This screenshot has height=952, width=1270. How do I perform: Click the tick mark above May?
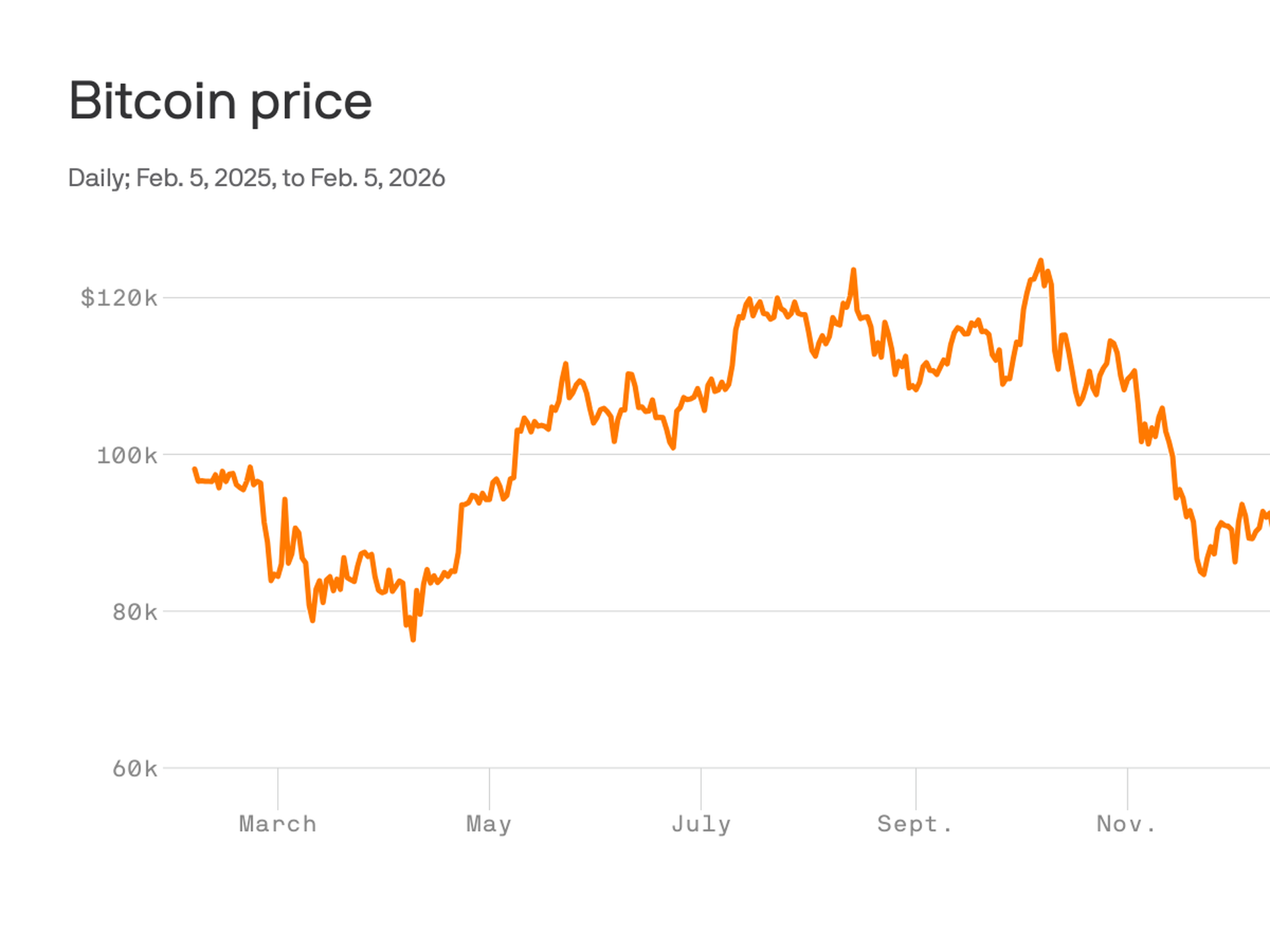pyautogui.click(x=489, y=788)
